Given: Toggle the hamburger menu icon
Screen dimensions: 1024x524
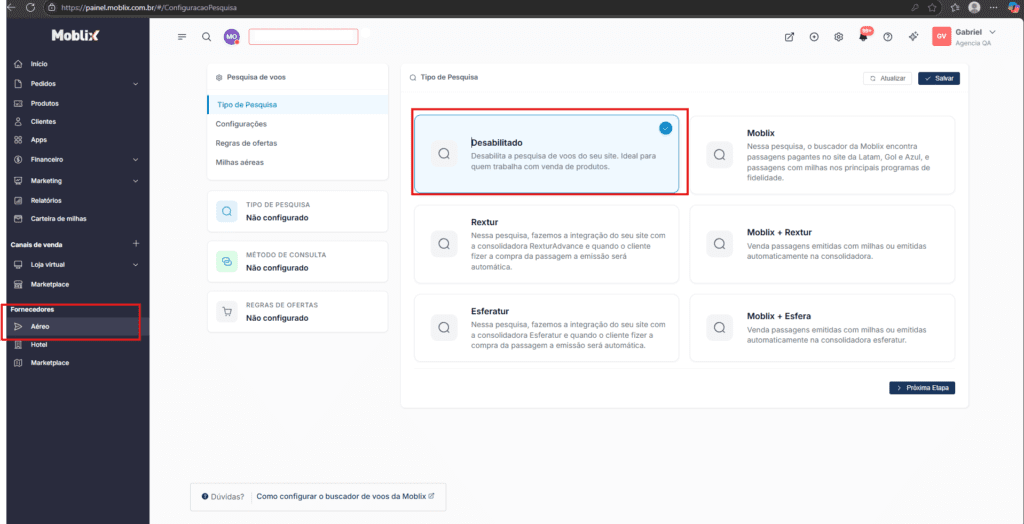Looking at the screenshot, I should 182,37.
